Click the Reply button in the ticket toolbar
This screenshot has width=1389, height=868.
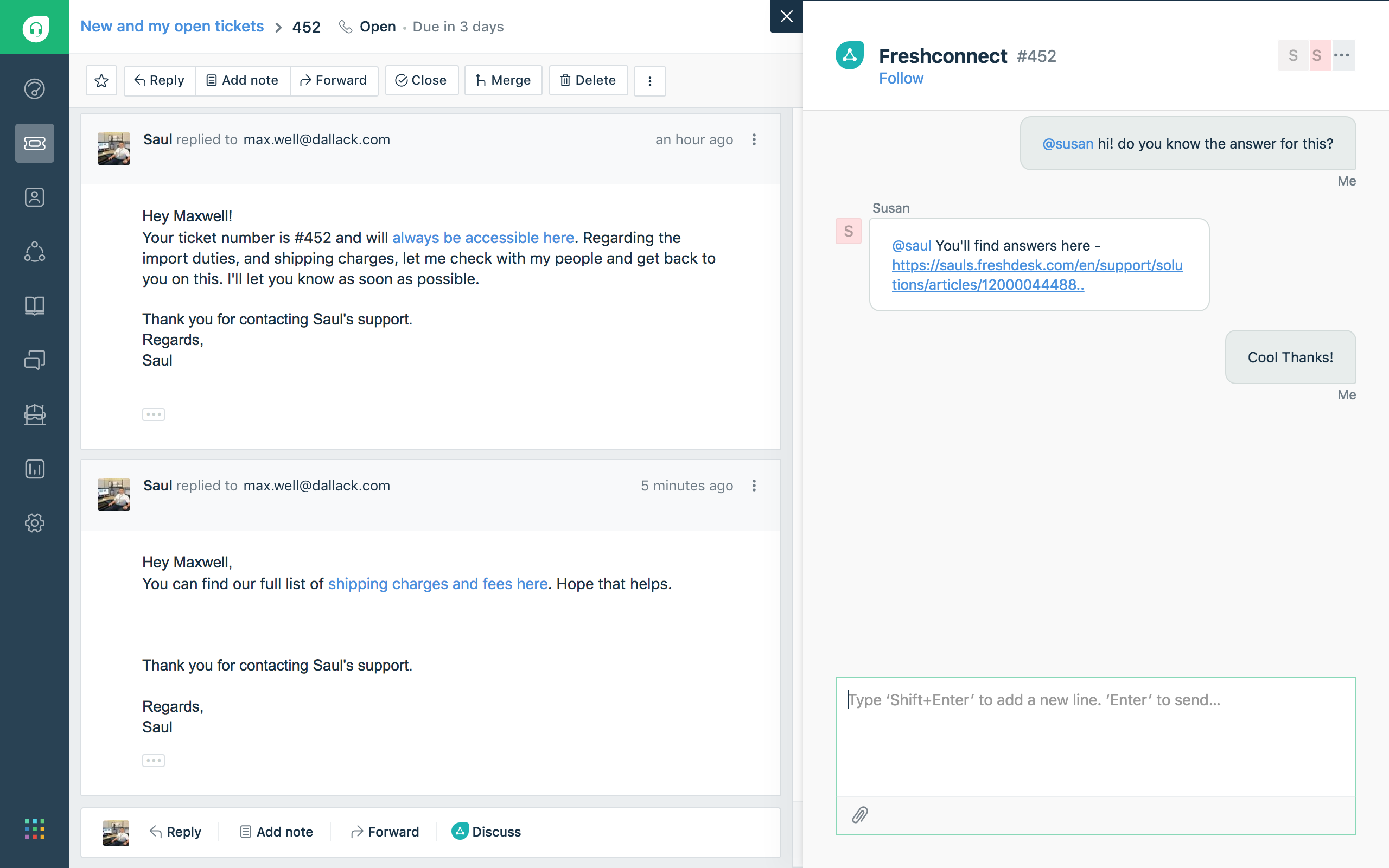click(x=159, y=80)
